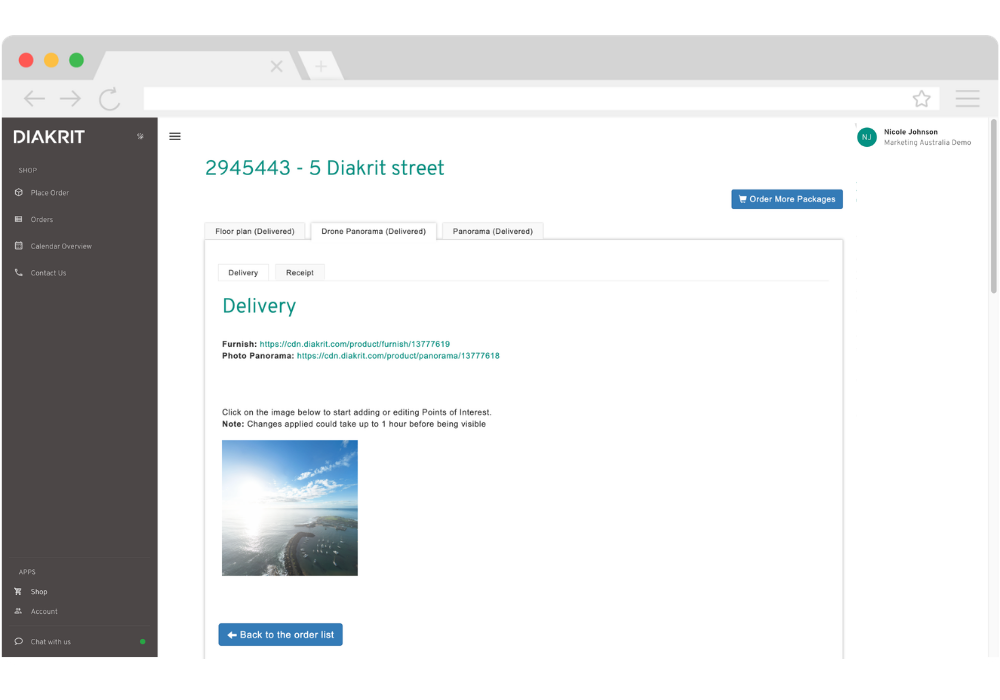Image resolution: width=1000 pixels, height=700 pixels.
Task: Switch to Floor plan (Delivered) tab
Action: 254,231
